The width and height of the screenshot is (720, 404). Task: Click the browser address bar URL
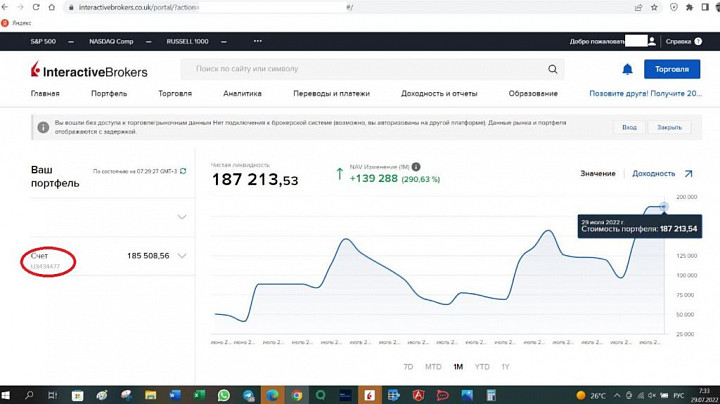[139, 7]
